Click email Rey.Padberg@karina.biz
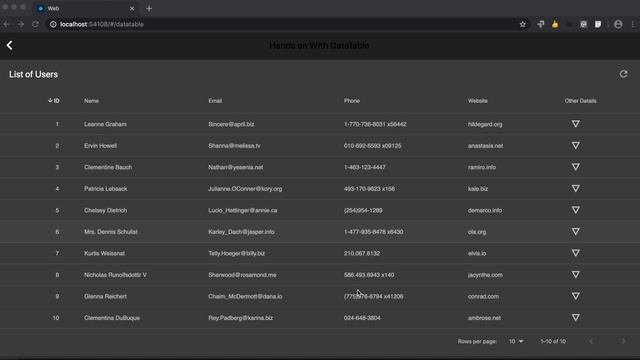640x360 pixels. (x=240, y=318)
